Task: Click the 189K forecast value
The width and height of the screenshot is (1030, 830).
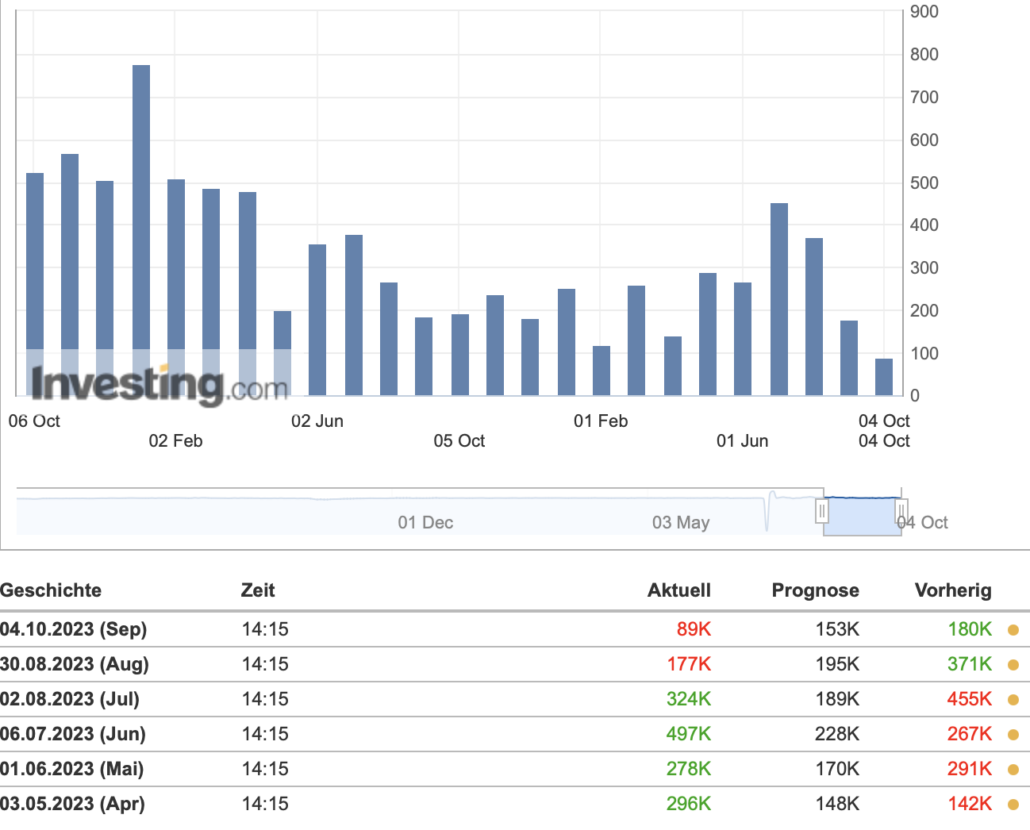Action: click(838, 699)
